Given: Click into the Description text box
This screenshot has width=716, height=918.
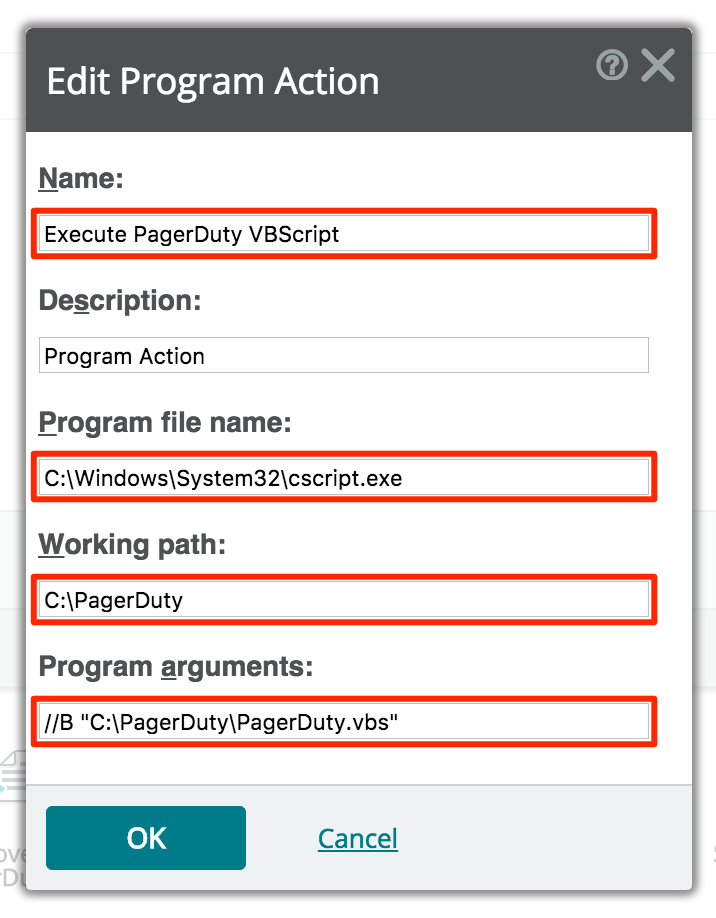Looking at the screenshot, I should click(344, 356).
